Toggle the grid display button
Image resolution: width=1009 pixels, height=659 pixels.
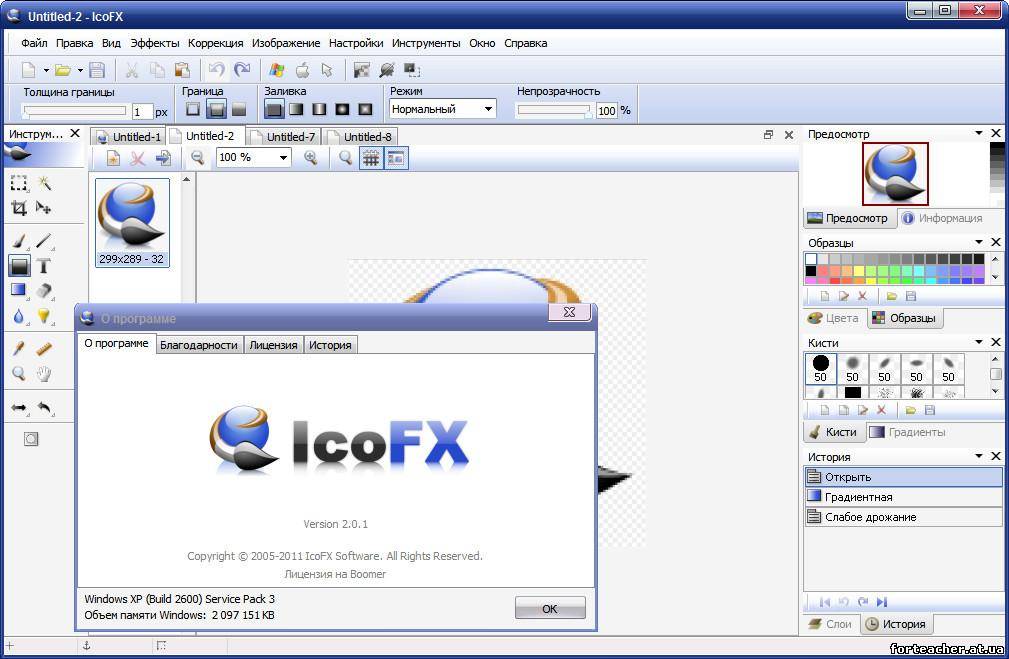pyautogui.click(x=371, y=158)
